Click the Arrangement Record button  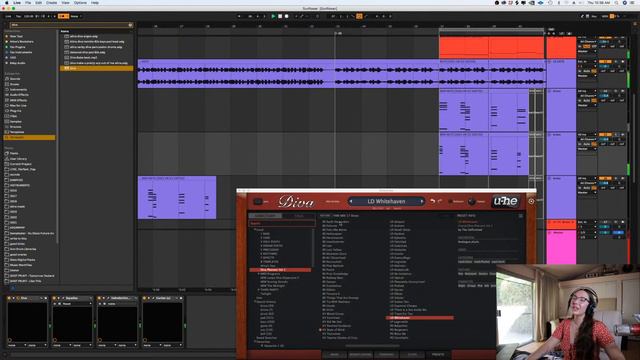287,16
